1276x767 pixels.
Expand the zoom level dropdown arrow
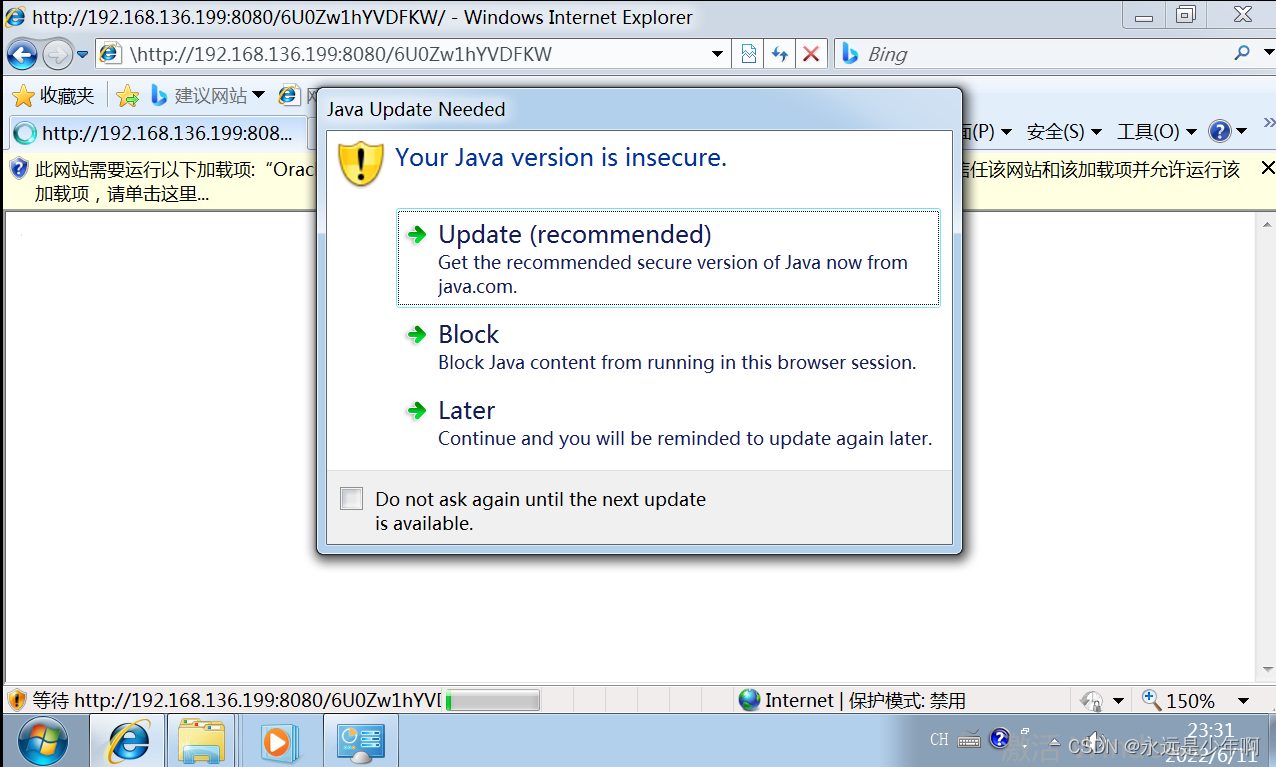point(1243,701)
